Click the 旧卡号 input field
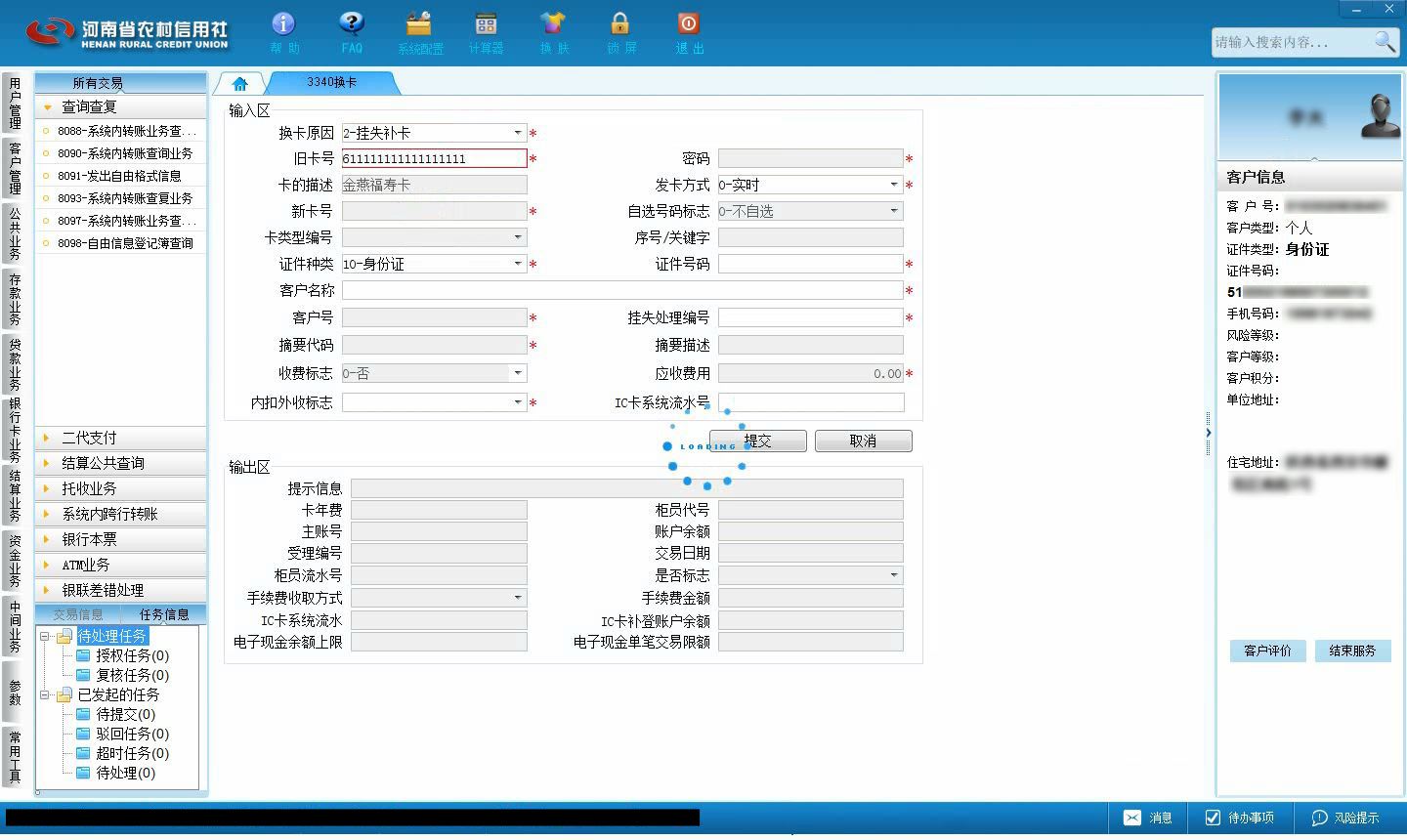 coord(434,158)
